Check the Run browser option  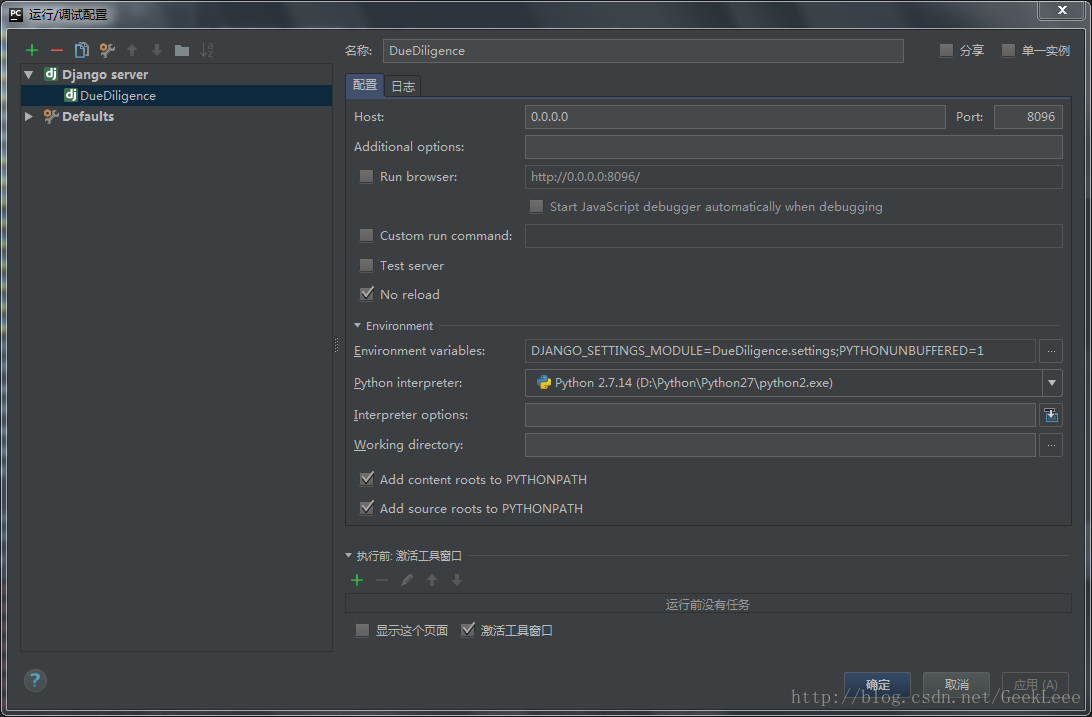point(366,177)
